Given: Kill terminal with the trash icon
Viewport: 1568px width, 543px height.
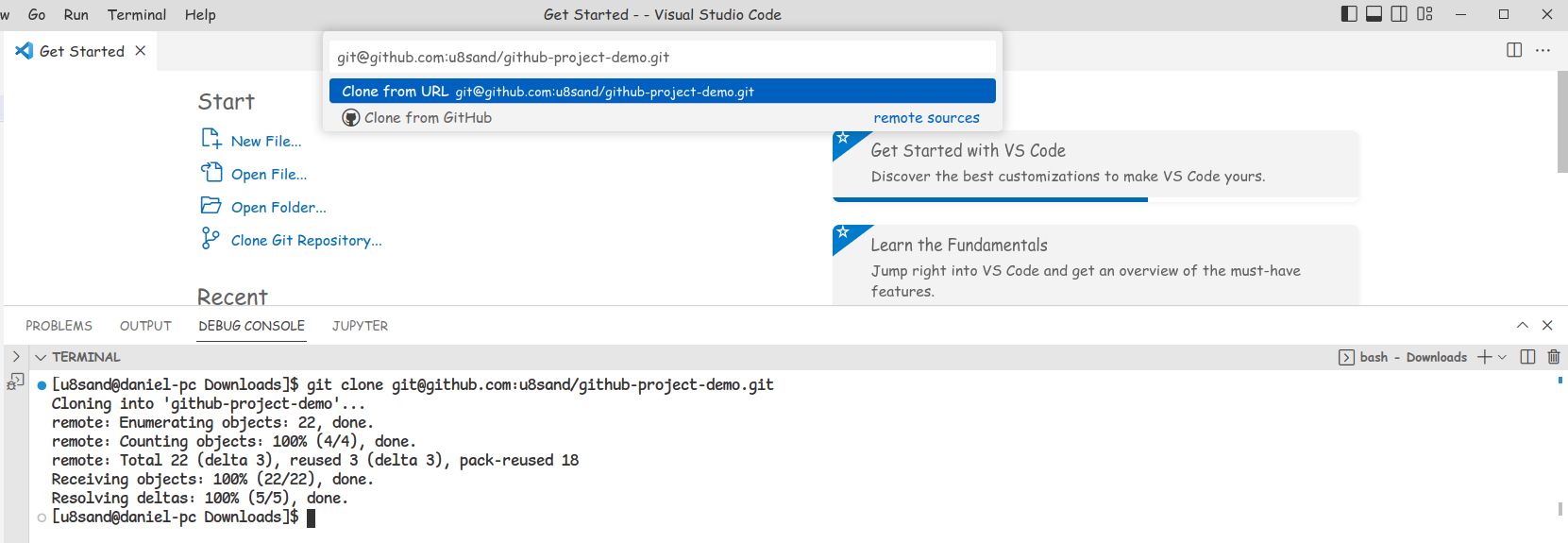Looking at the screenshot, I should [x=1554, y=357].
